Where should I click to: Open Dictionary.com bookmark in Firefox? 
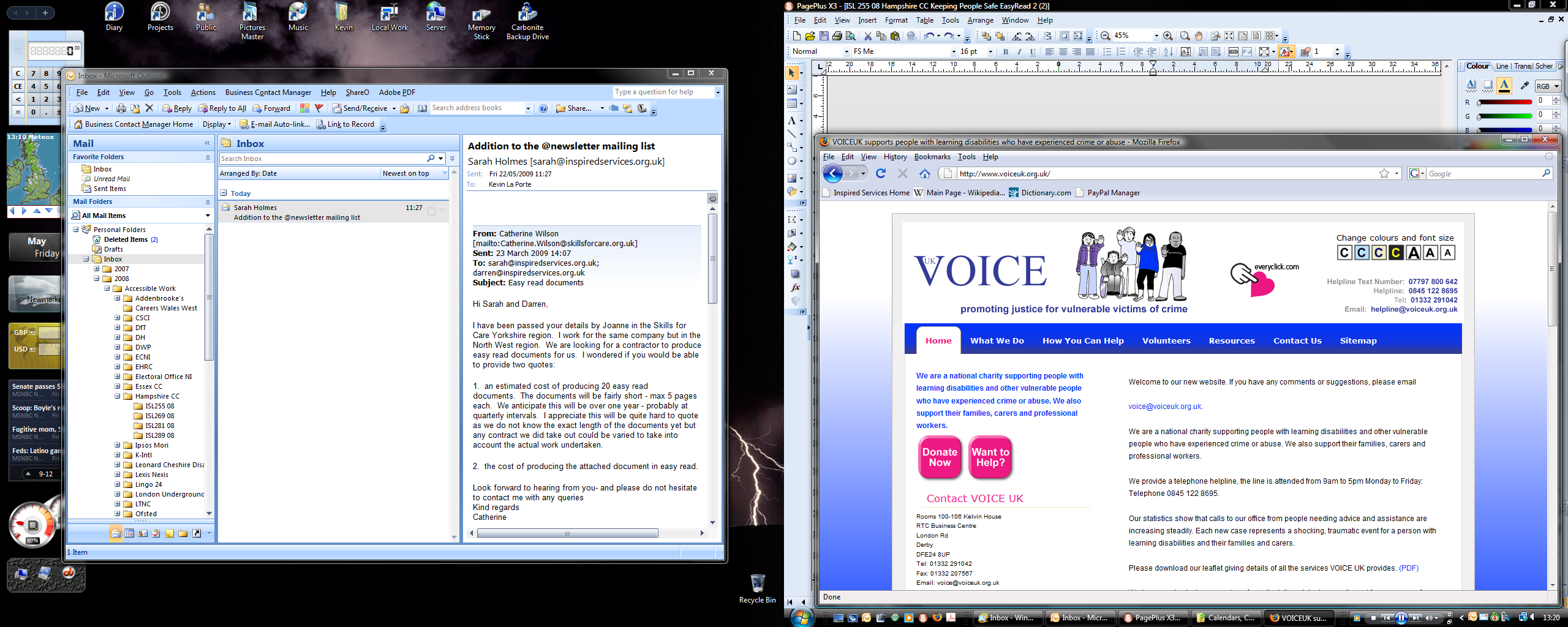click(x=1039, y=192)
